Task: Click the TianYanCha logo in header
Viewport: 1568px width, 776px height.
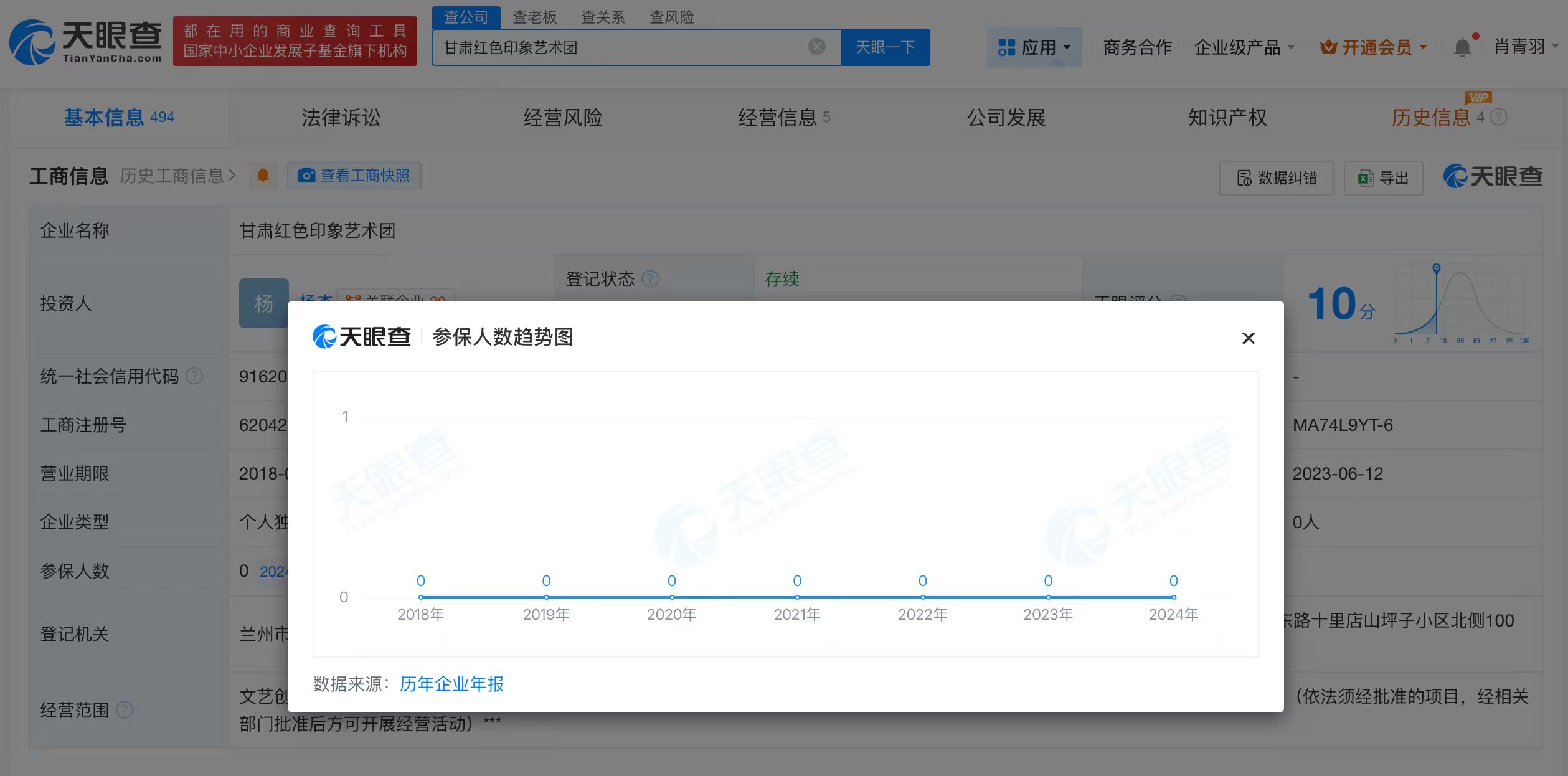Action: pos(86,42)
